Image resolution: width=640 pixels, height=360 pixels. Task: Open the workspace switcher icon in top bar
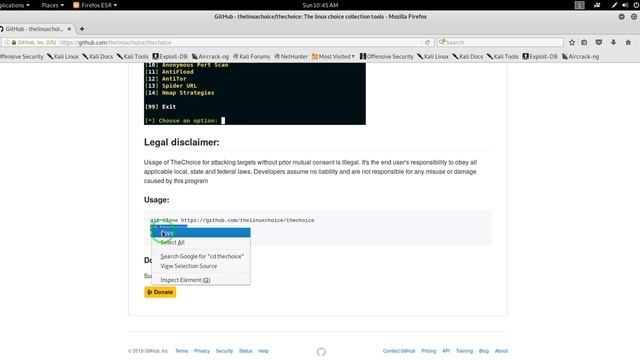(x=580, y=5)
